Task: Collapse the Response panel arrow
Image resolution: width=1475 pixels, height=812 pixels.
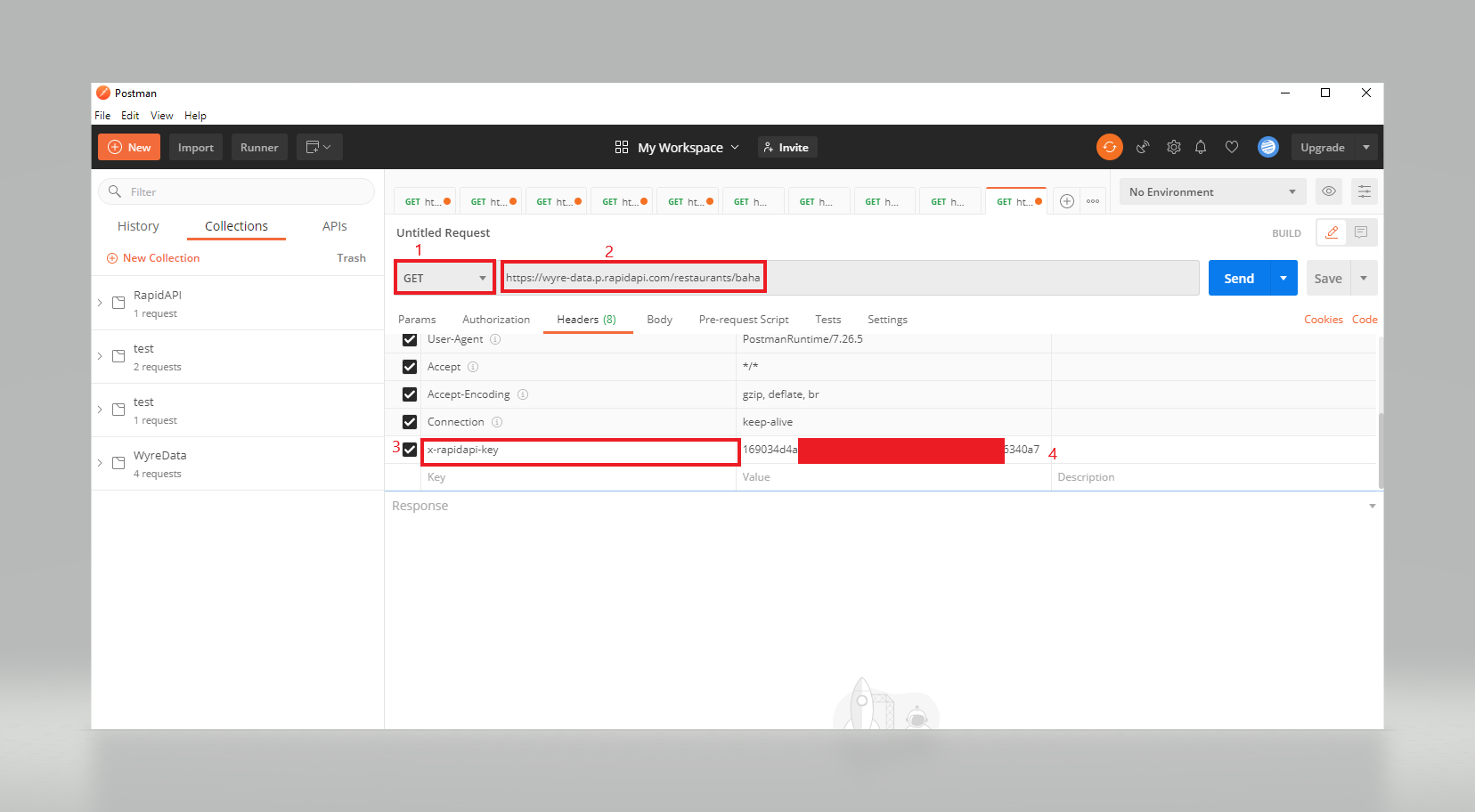Action: pyautogui.click(x=1373, y=506)
